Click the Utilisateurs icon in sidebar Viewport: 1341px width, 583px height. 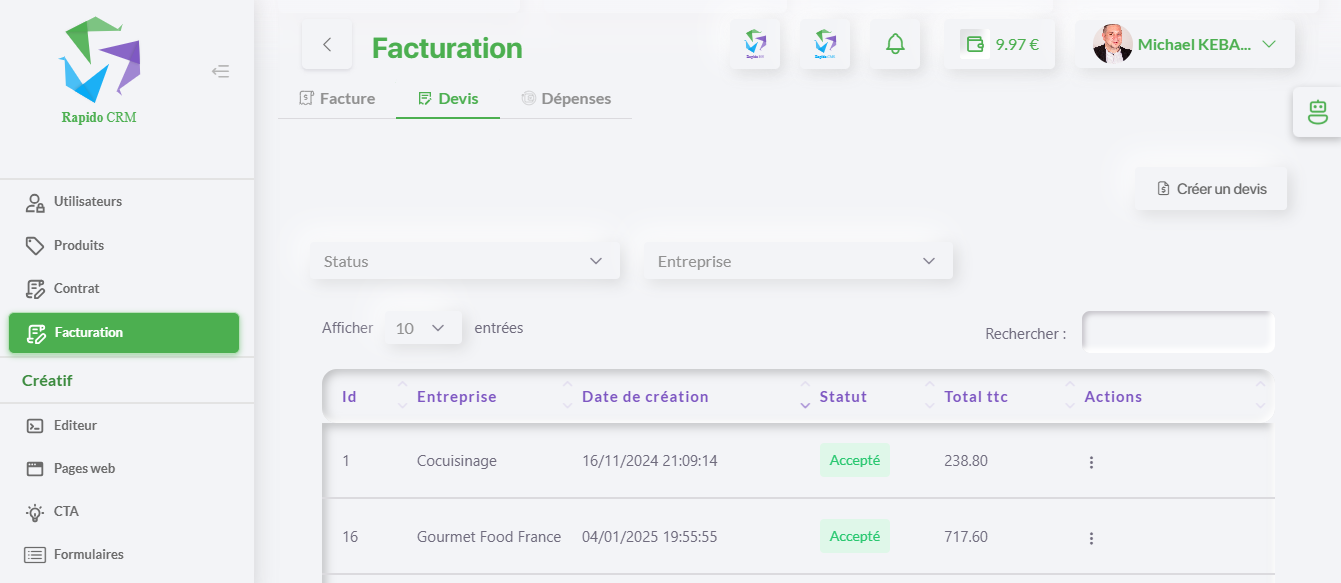pyautogui.click(x=35, y=203)
